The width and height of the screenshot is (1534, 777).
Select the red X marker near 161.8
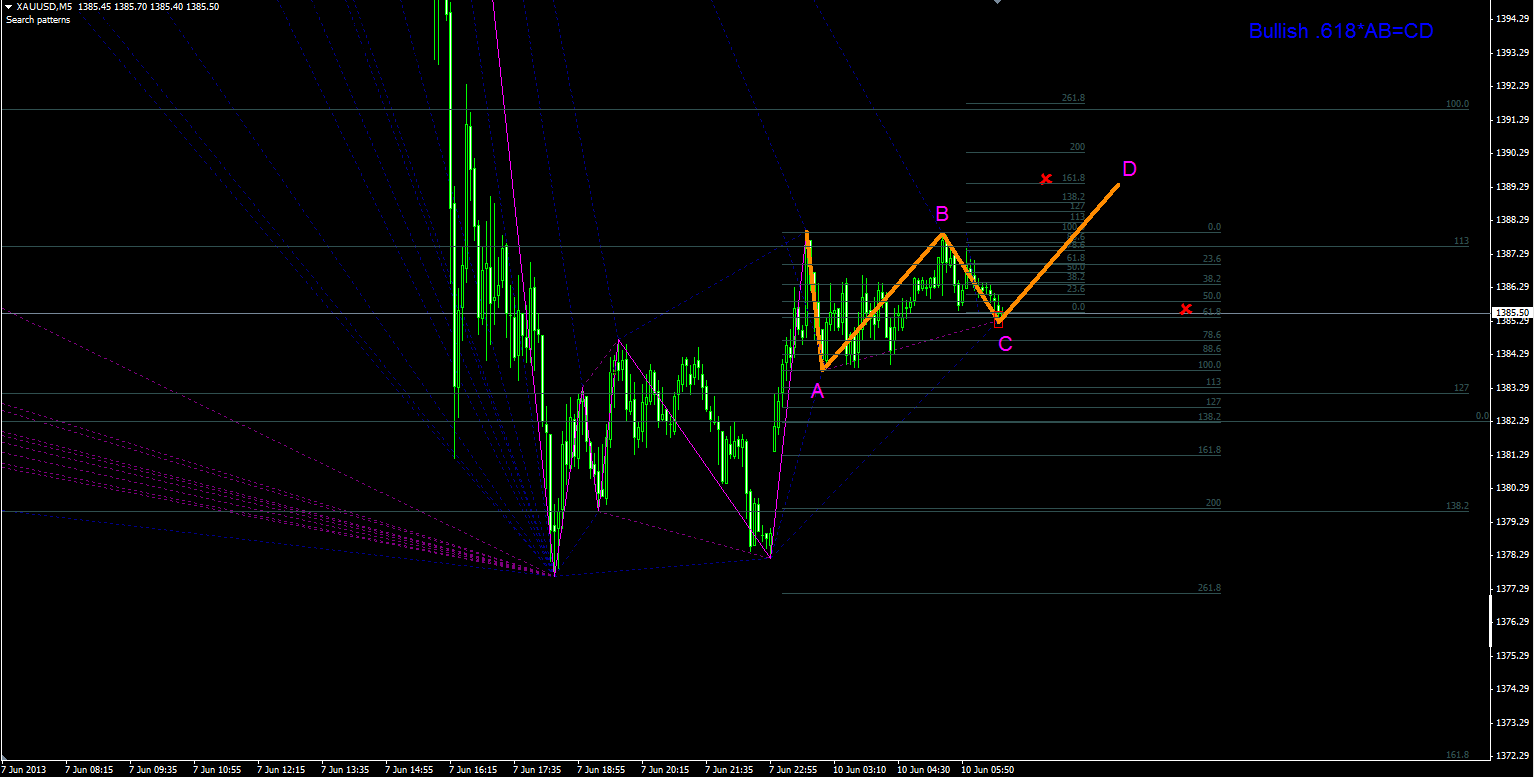click(1046, 179)
